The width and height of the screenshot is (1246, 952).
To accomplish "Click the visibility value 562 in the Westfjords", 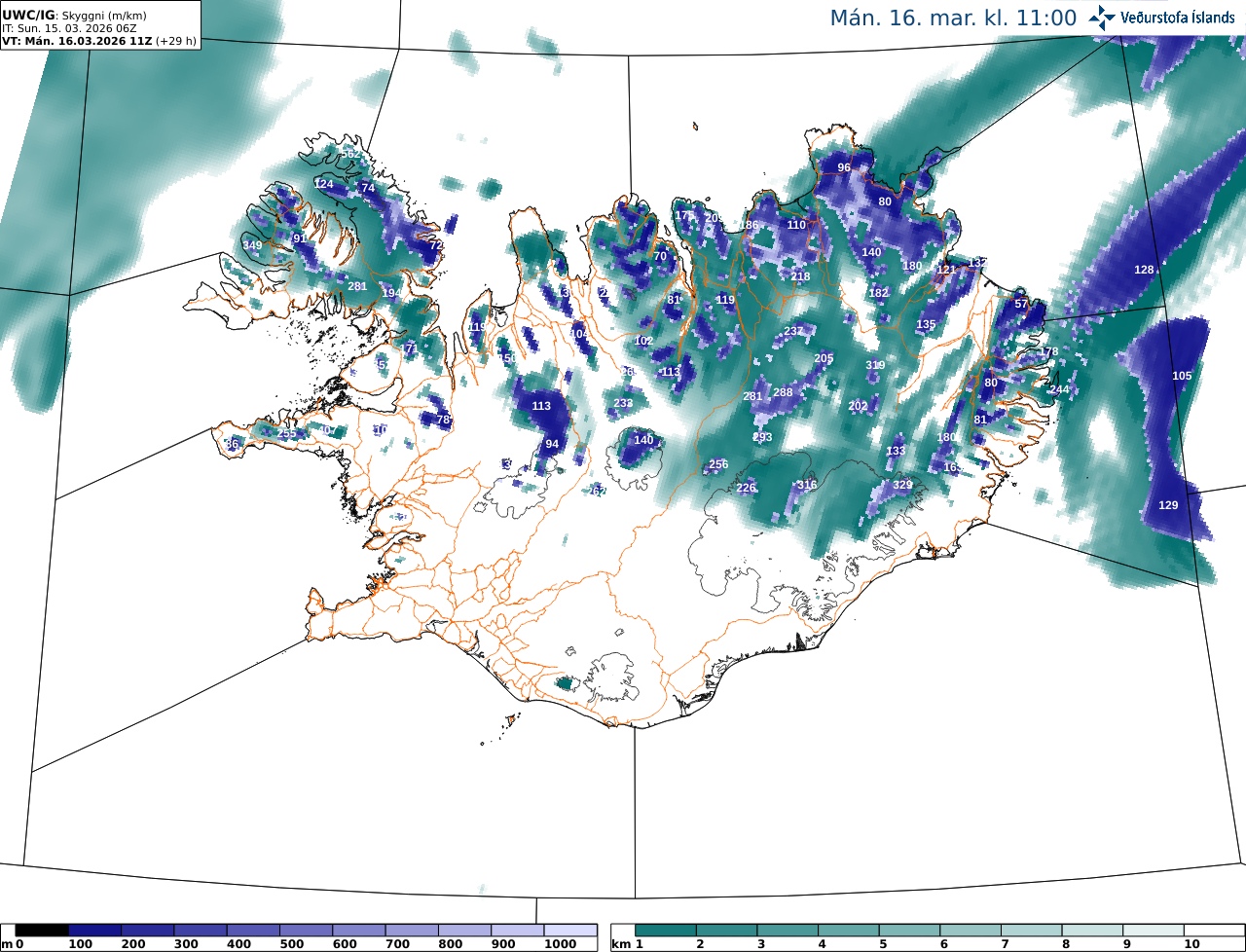I will point(350,155).
